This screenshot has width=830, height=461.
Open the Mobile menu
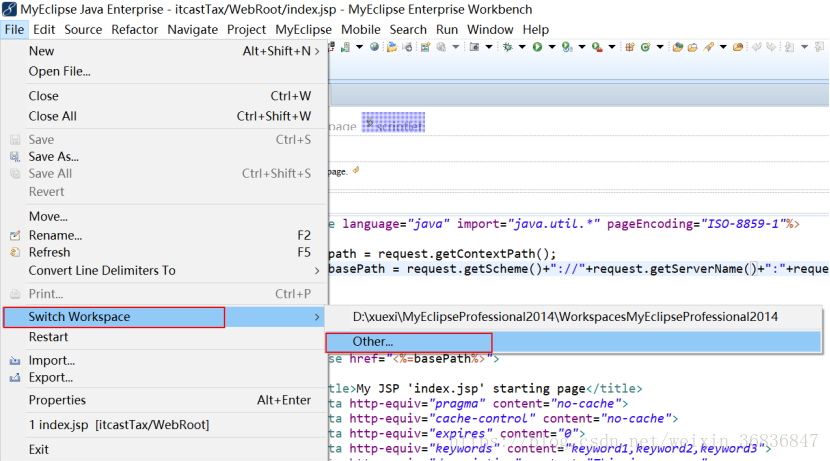pos(360,30)
